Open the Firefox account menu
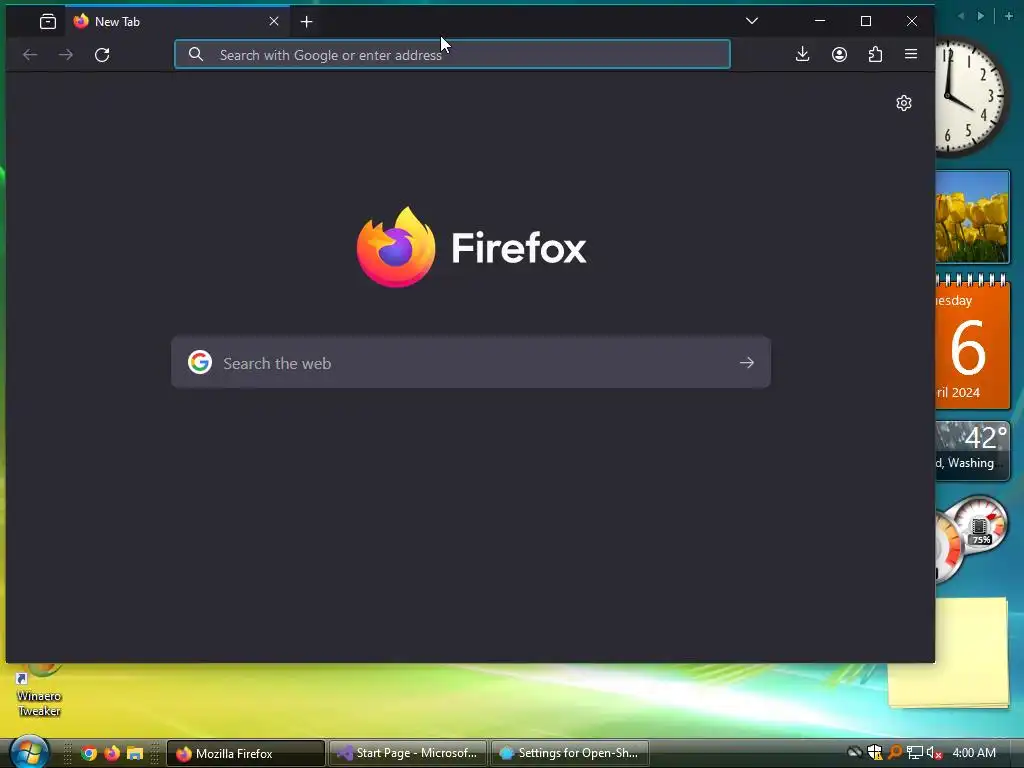Image resolution: width=1024 pixels, height=768 pixels. pyautogui.click(x=839, y=54)
